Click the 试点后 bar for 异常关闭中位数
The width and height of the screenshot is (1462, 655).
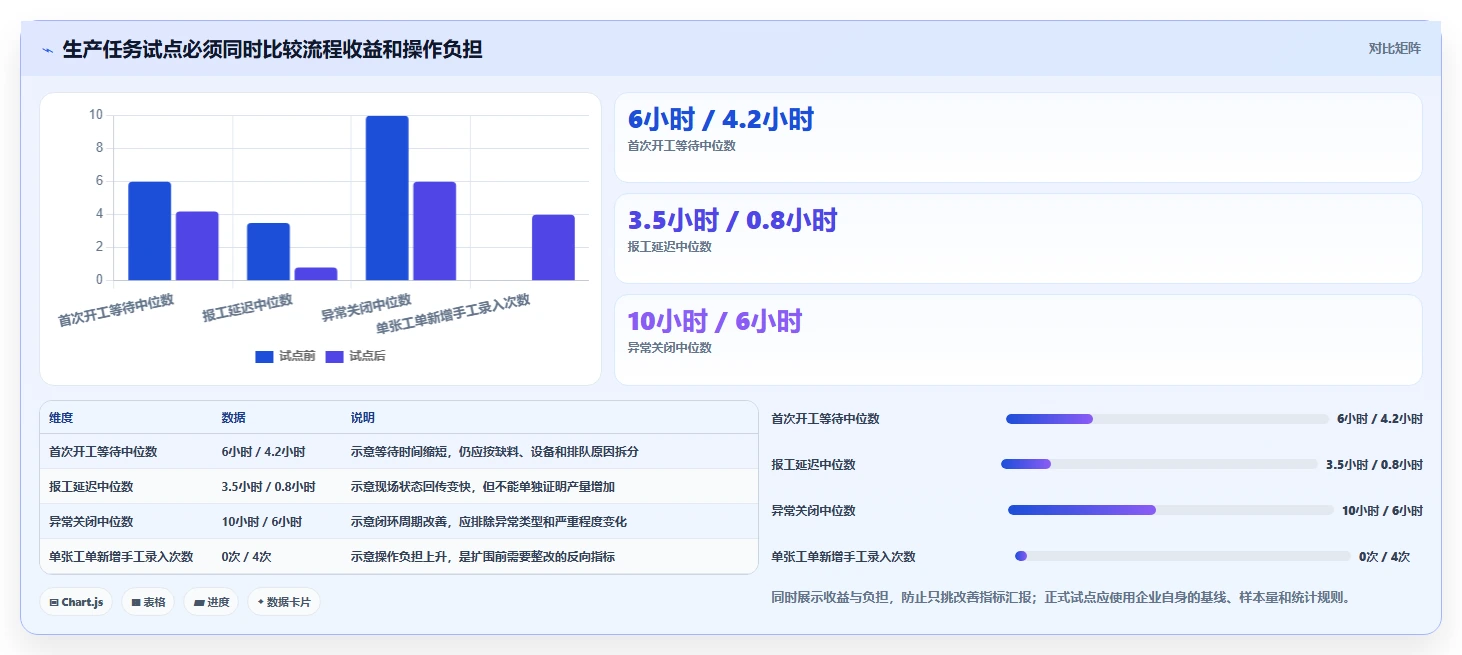pyautogui.click(x=435, y=231)
